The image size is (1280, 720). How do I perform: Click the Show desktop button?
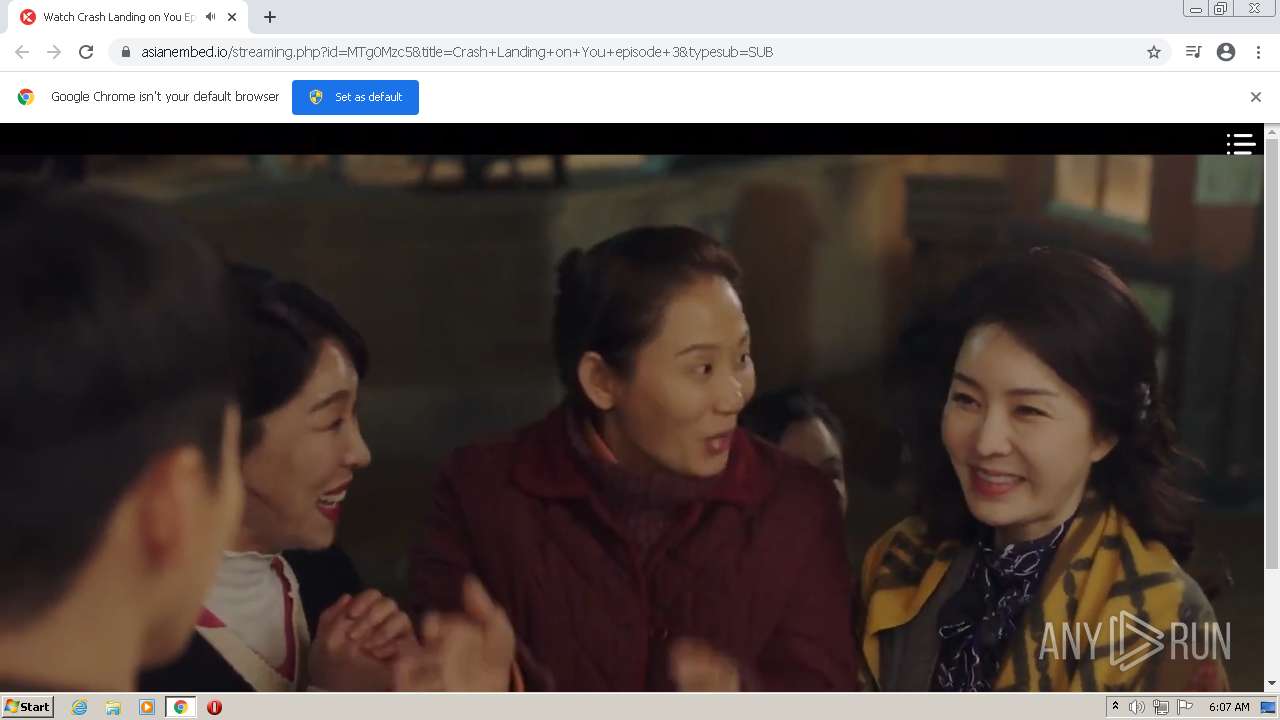(x=1268, y=707)
